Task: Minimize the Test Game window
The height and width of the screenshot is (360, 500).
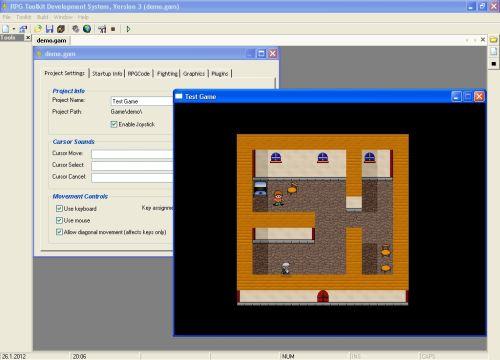Action: (x=456, y=97)
